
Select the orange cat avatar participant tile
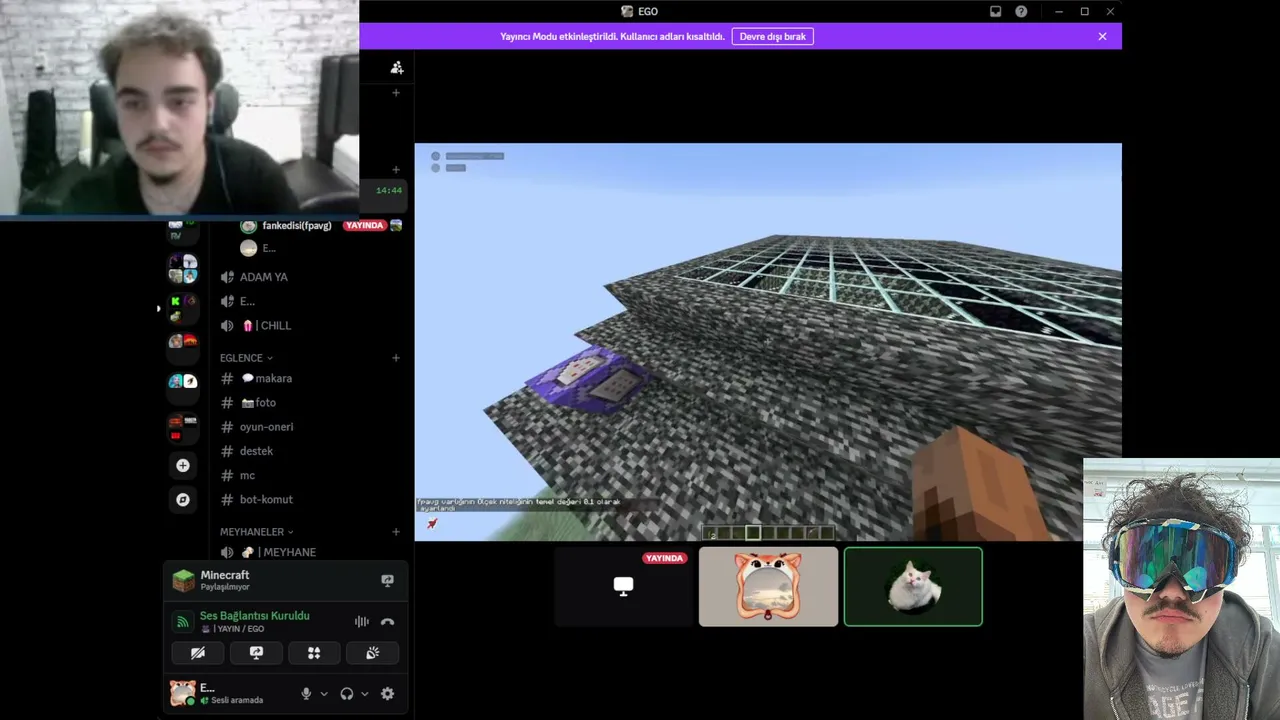pyautogui.click(x=768, y=587)
